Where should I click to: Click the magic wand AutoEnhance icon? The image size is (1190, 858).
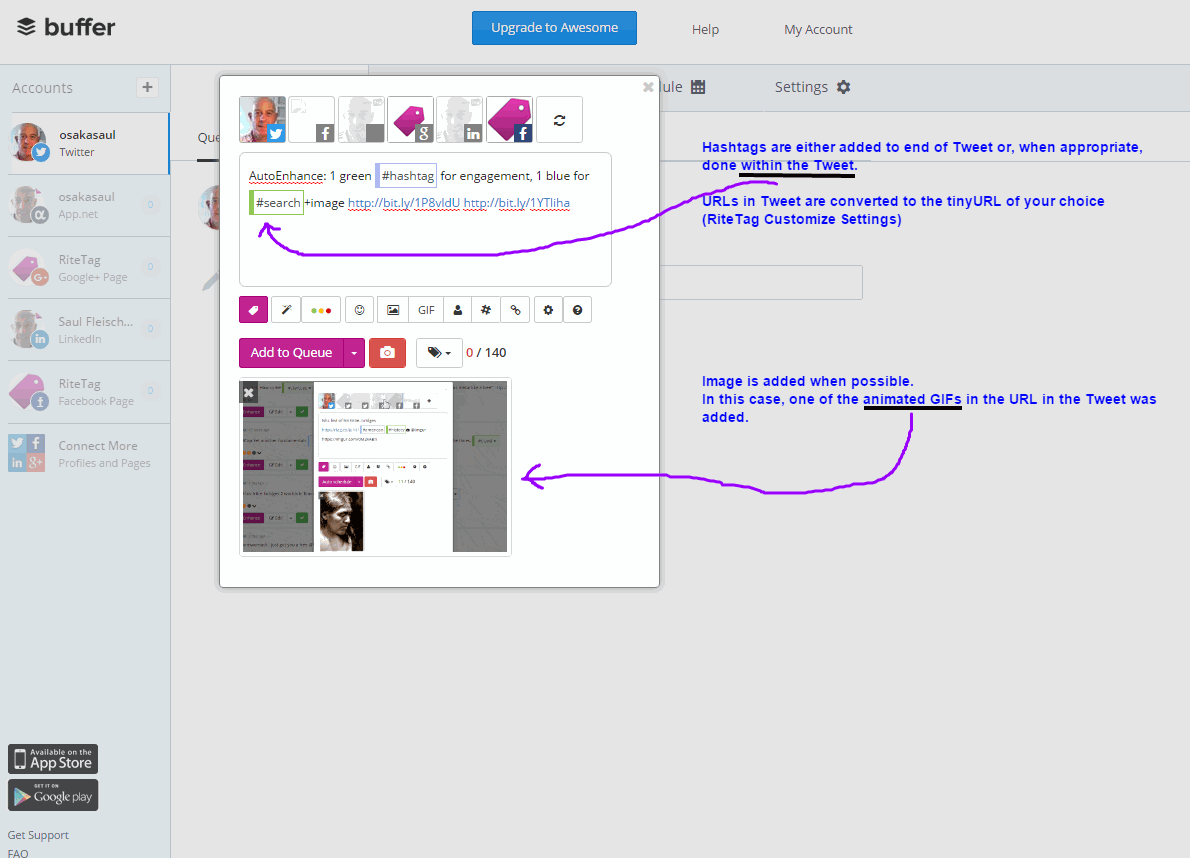(x=286, y=310)
